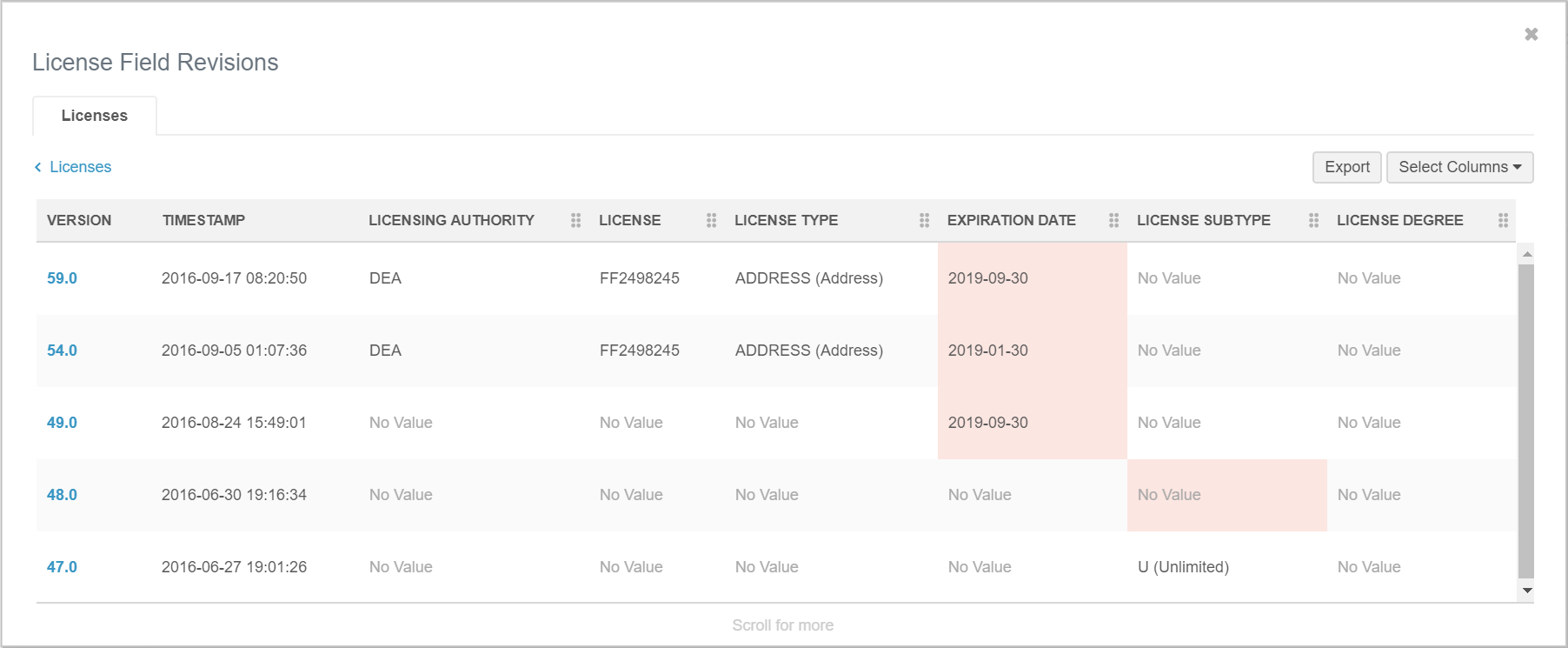
Task: Click drag handle icon on License Subtype column
Action: tap(1313, 221)
